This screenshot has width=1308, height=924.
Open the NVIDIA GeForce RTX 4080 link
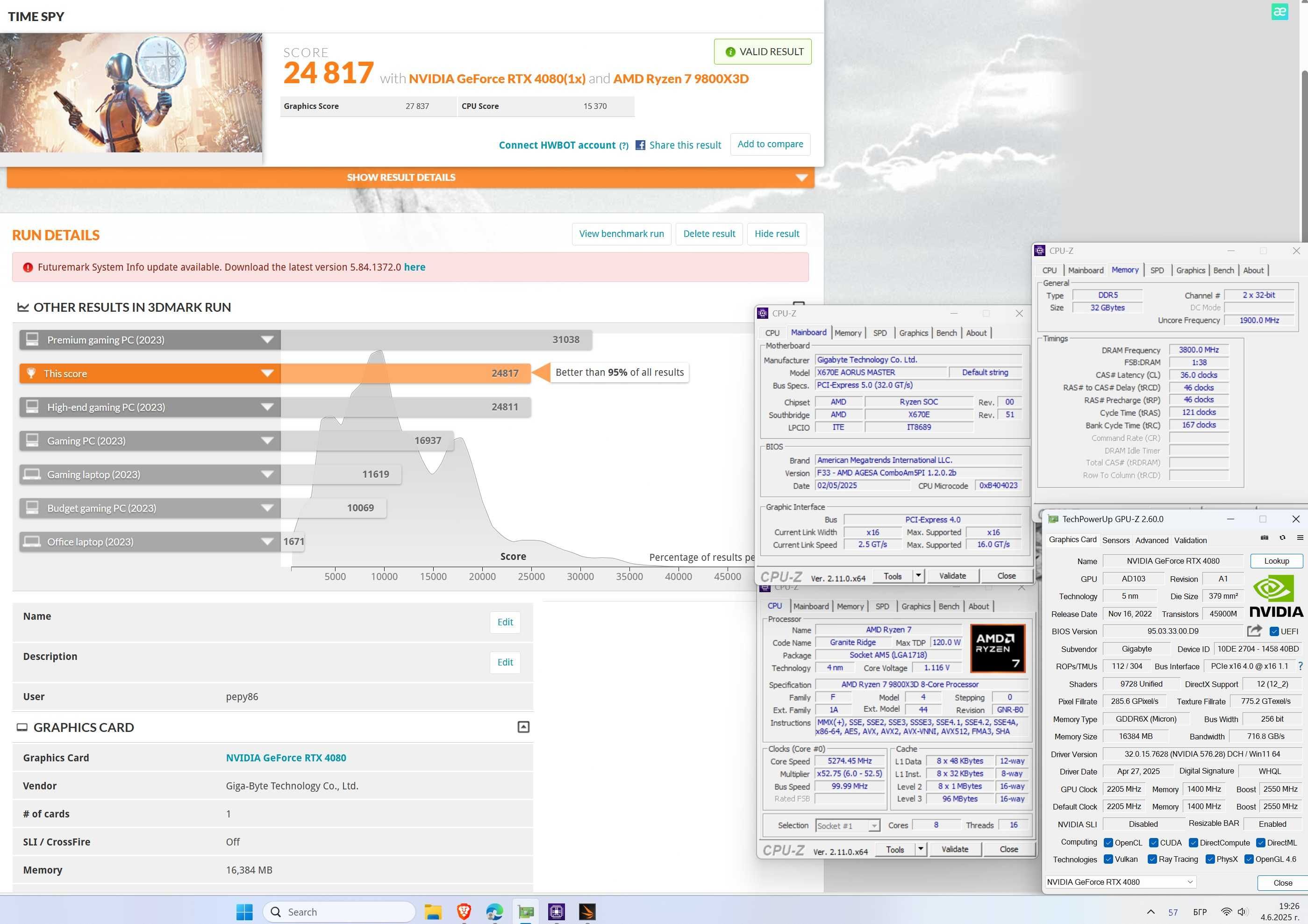tap(286, 758)
